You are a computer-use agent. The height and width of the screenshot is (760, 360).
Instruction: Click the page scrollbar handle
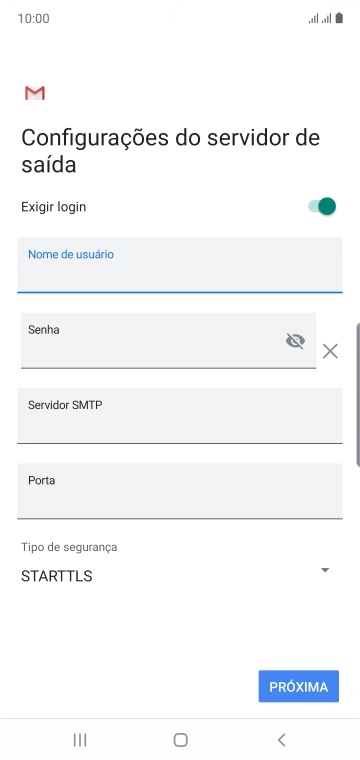tap(358, 395)
